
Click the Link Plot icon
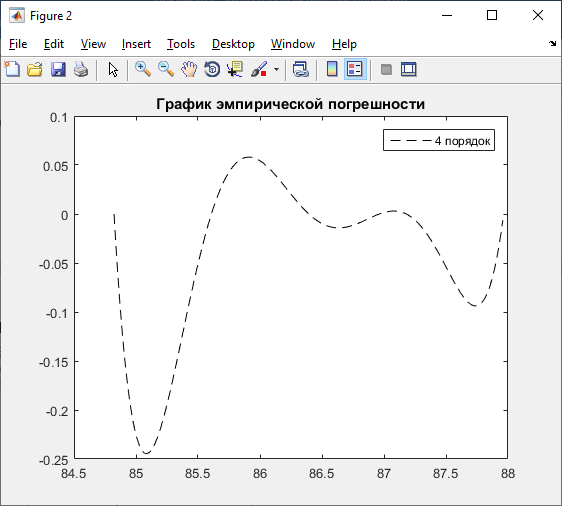click(x=300, y=69)
